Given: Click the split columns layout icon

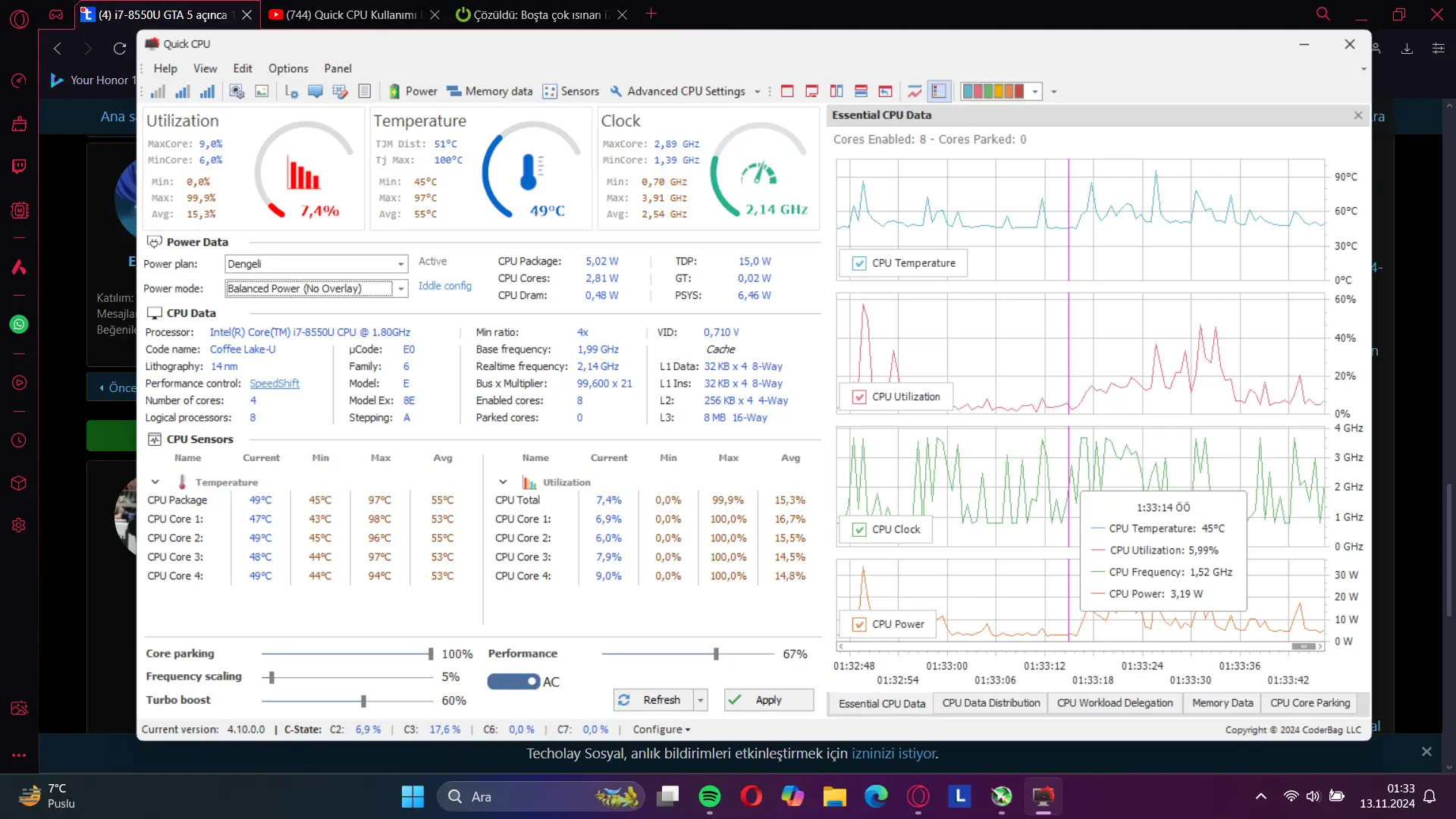Looking at the screenshot, I should [836, 91].
